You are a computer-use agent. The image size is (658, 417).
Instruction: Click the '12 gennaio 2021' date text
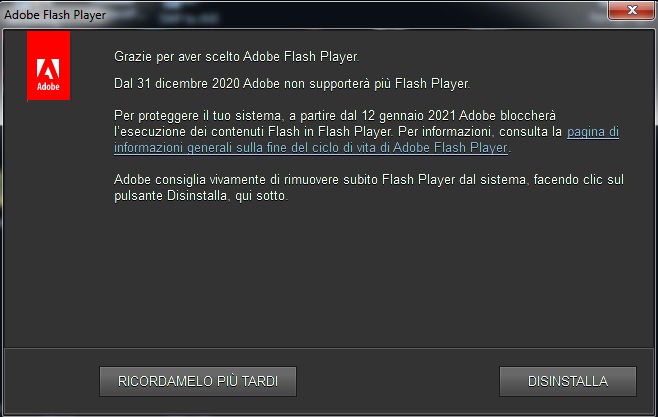pyautogui.click(x=408, y=115)
